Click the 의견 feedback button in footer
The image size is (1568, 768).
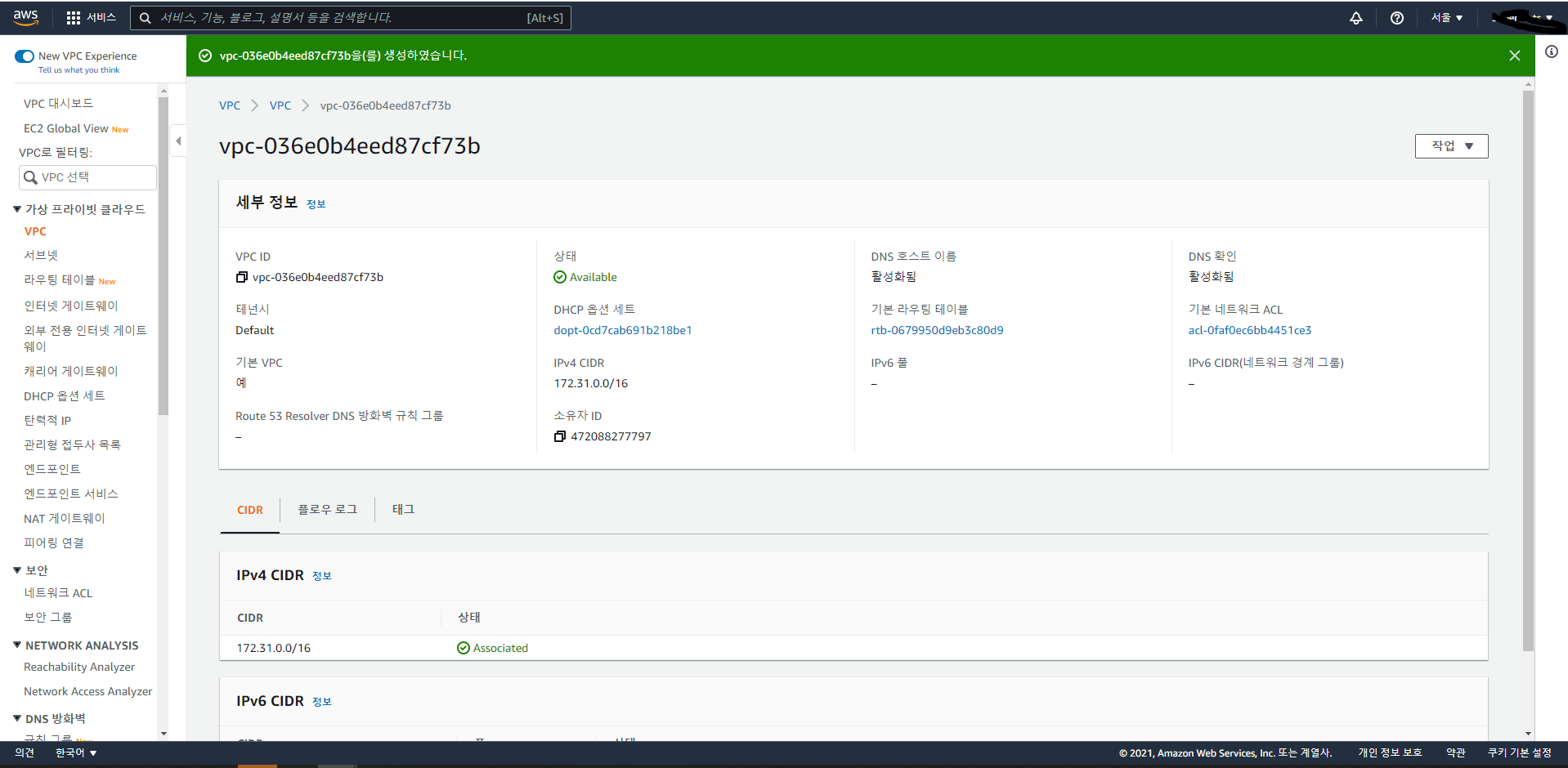(x=25, y=752)
